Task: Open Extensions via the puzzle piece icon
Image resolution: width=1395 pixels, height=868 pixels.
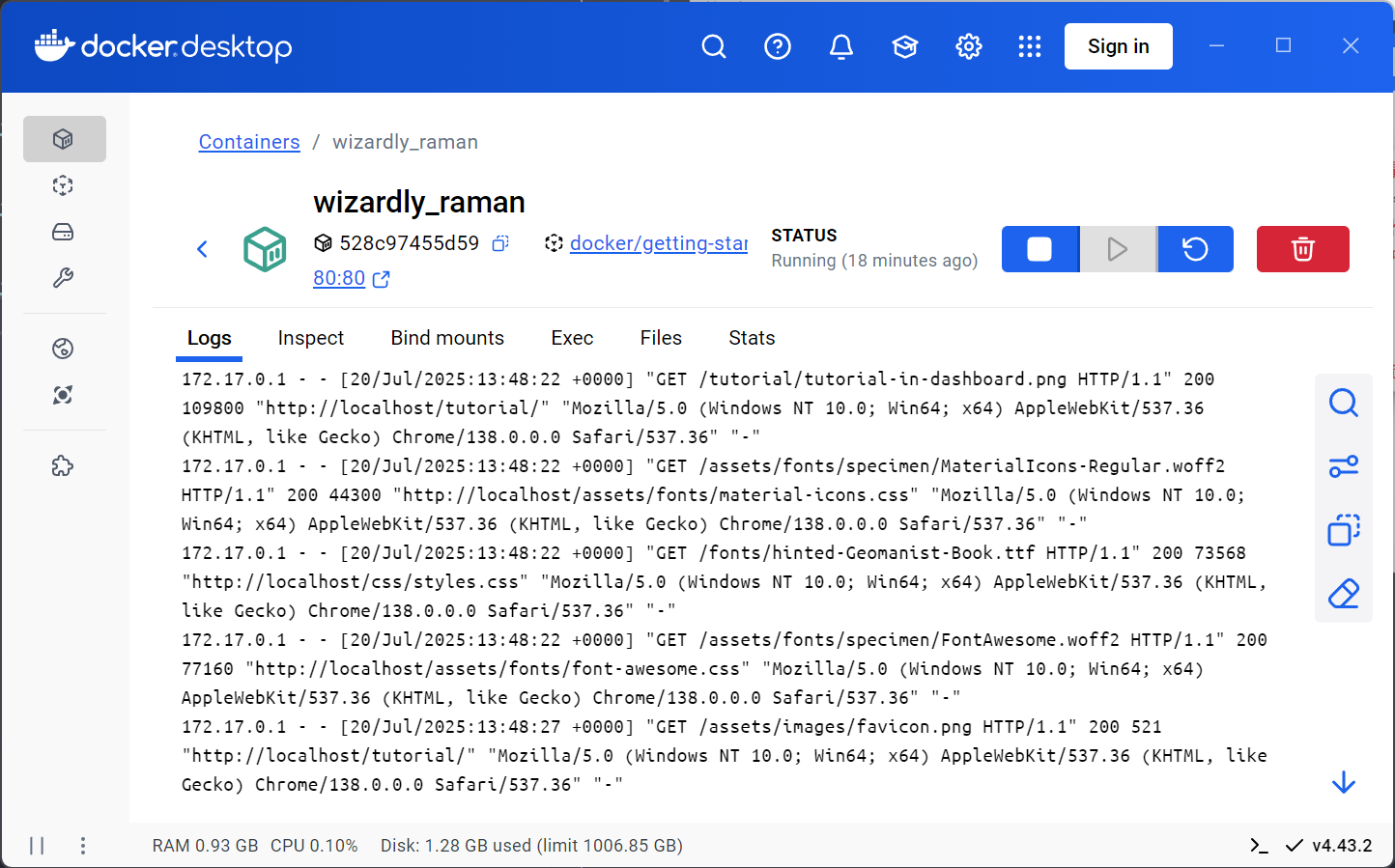Action: tap(63, 465)
